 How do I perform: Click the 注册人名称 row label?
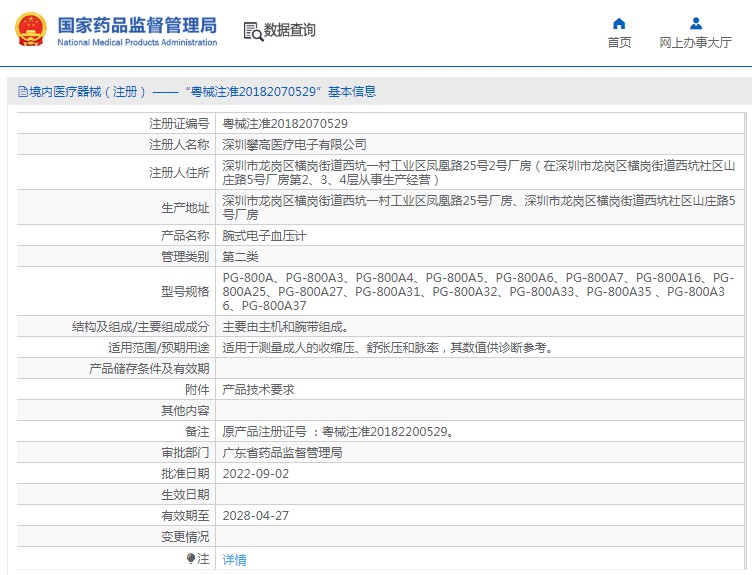click(x=179, y=144)
